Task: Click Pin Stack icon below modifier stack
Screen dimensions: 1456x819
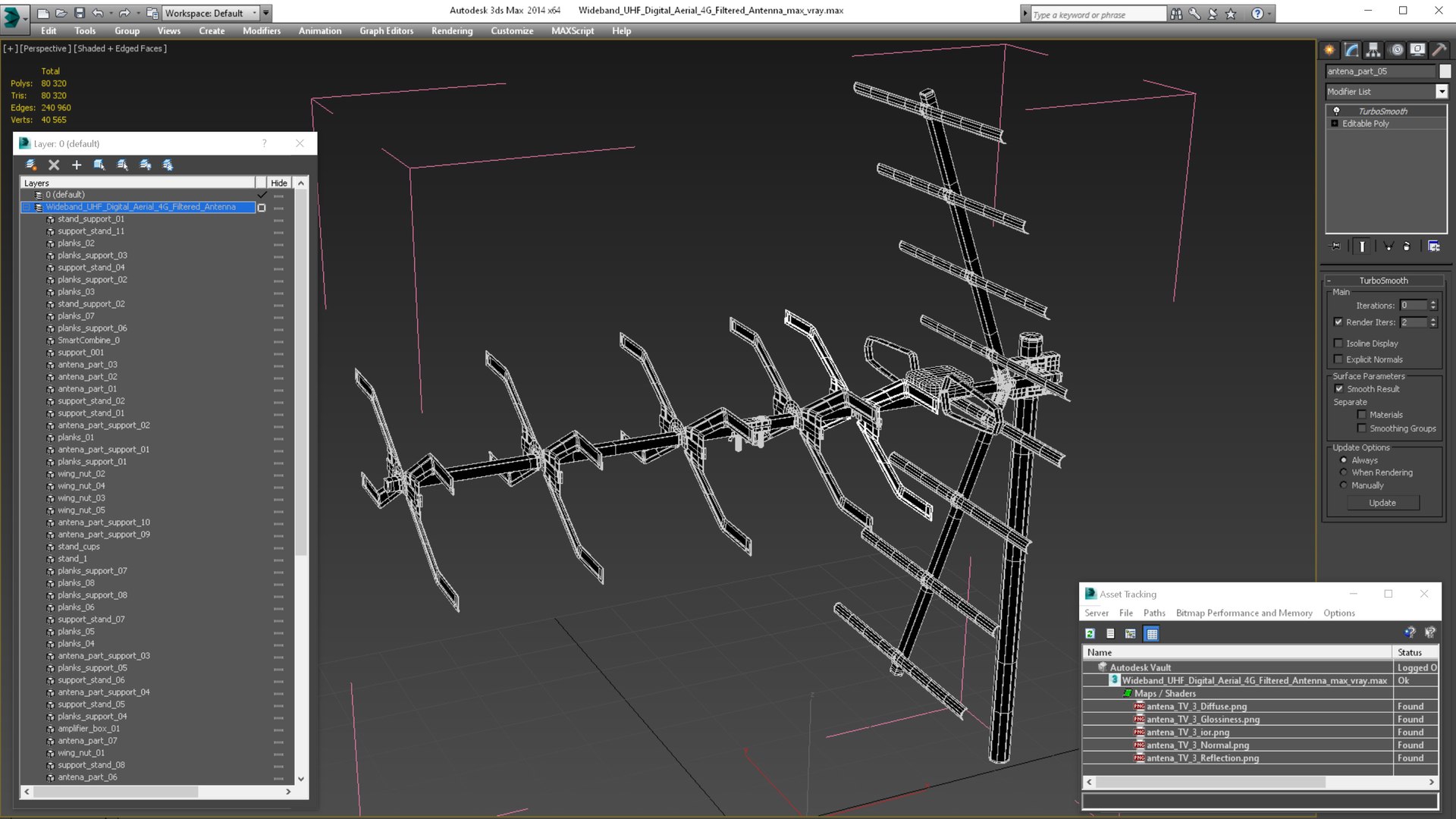Action: click(x=1336, y=246)
